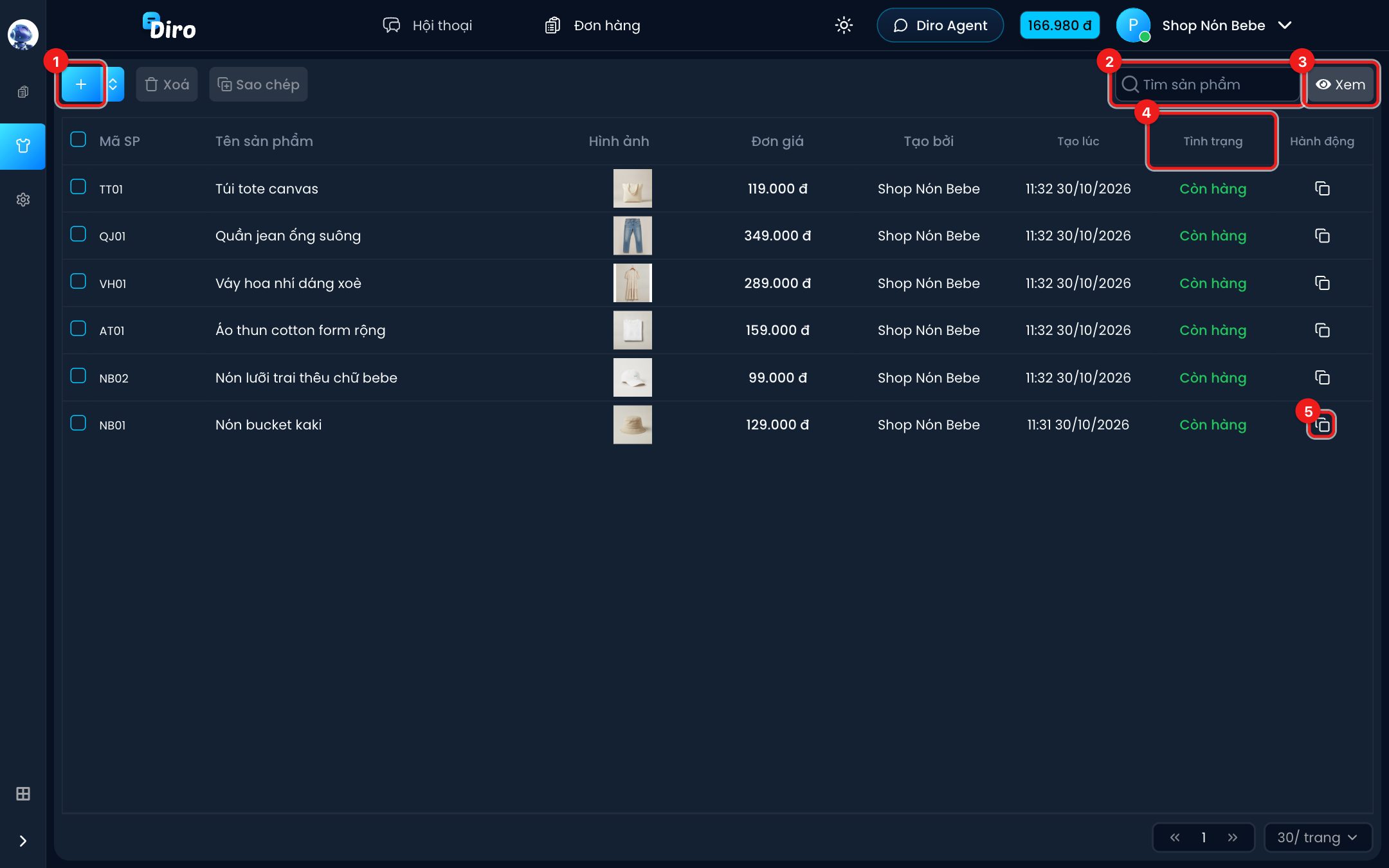Image resolution: width=1389 pixels, height=868 pixels.
Task: Focus the Tìm sản phẩm search field
Action: [x=1206, y=84]
